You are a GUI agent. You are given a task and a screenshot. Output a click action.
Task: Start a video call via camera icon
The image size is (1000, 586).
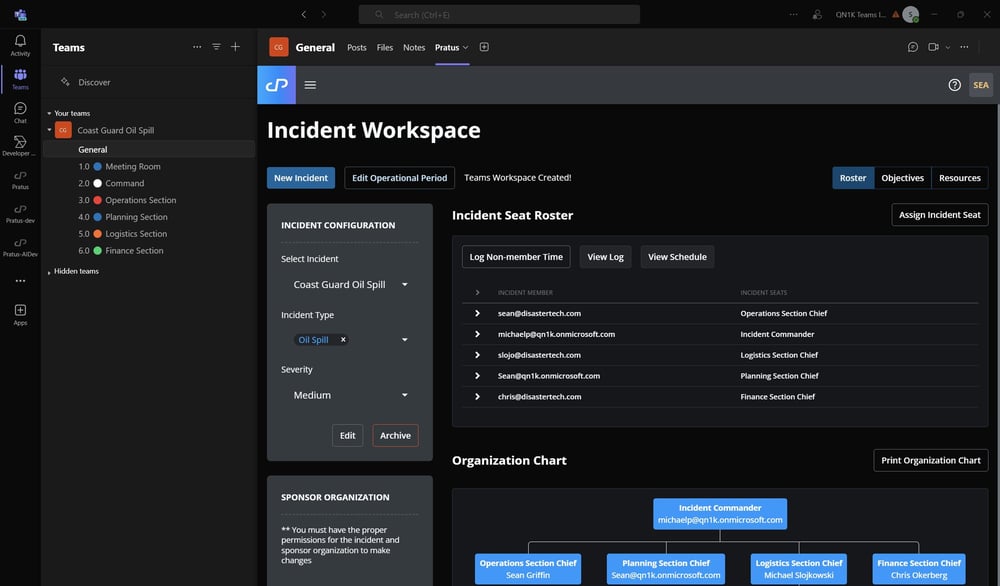point(934,47)
